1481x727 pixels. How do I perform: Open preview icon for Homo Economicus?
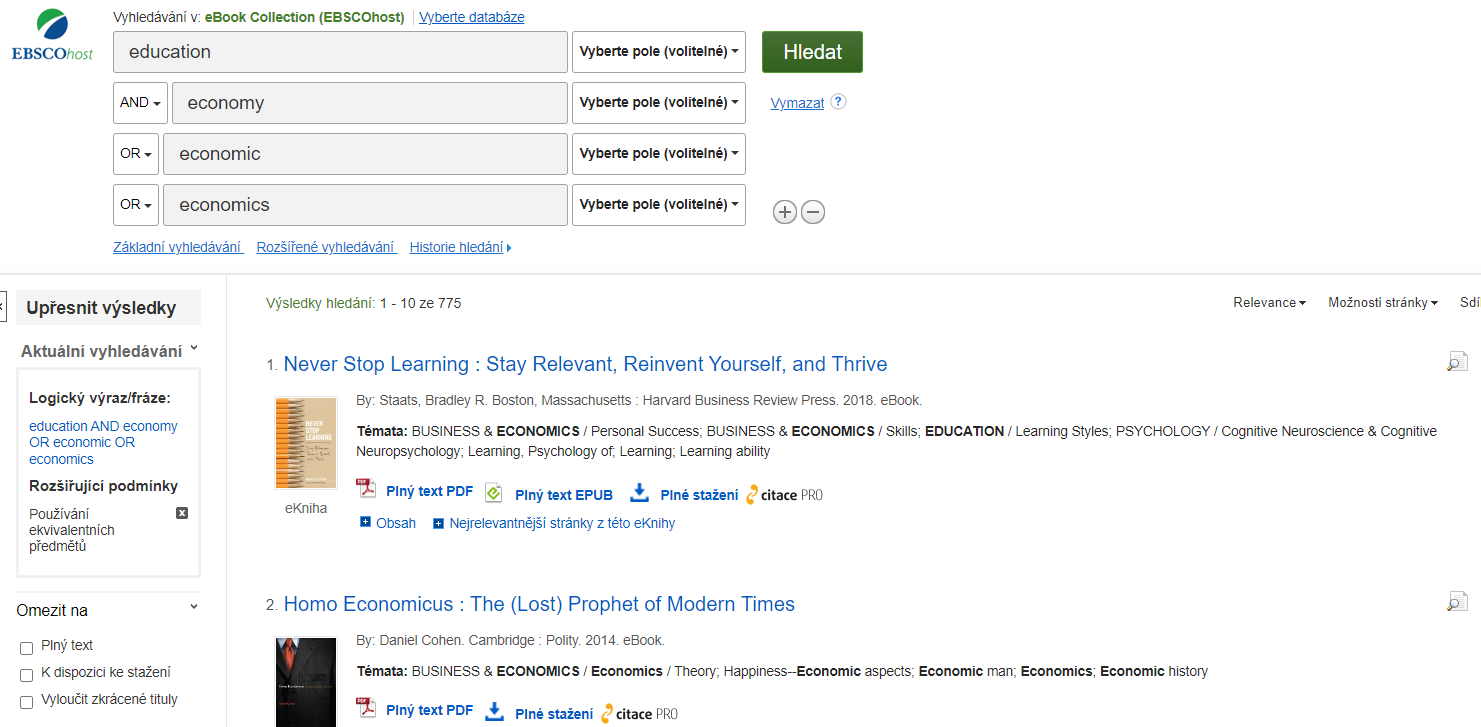tap(1457, 601)
